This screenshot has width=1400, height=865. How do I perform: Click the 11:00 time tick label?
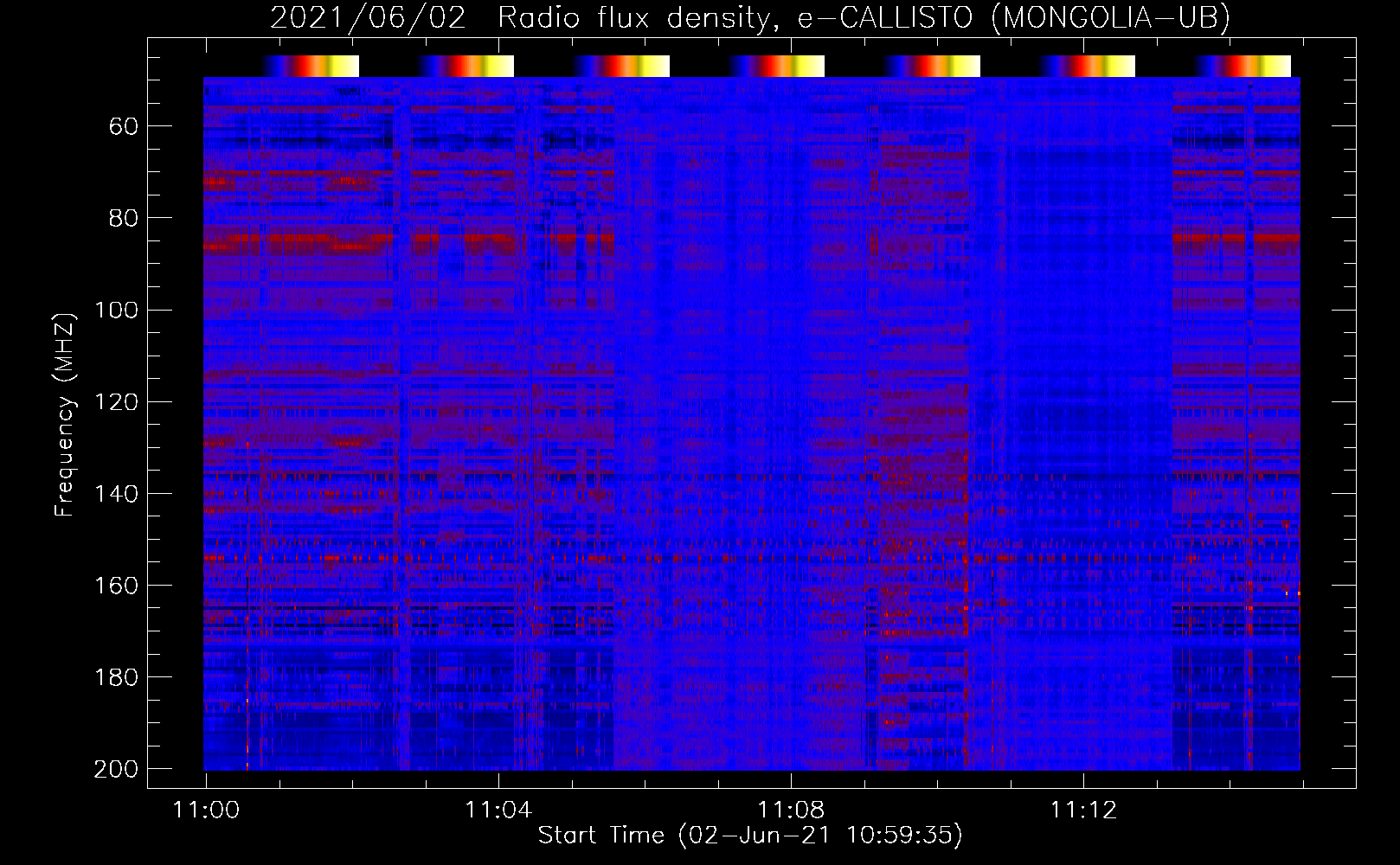(206, 810)
